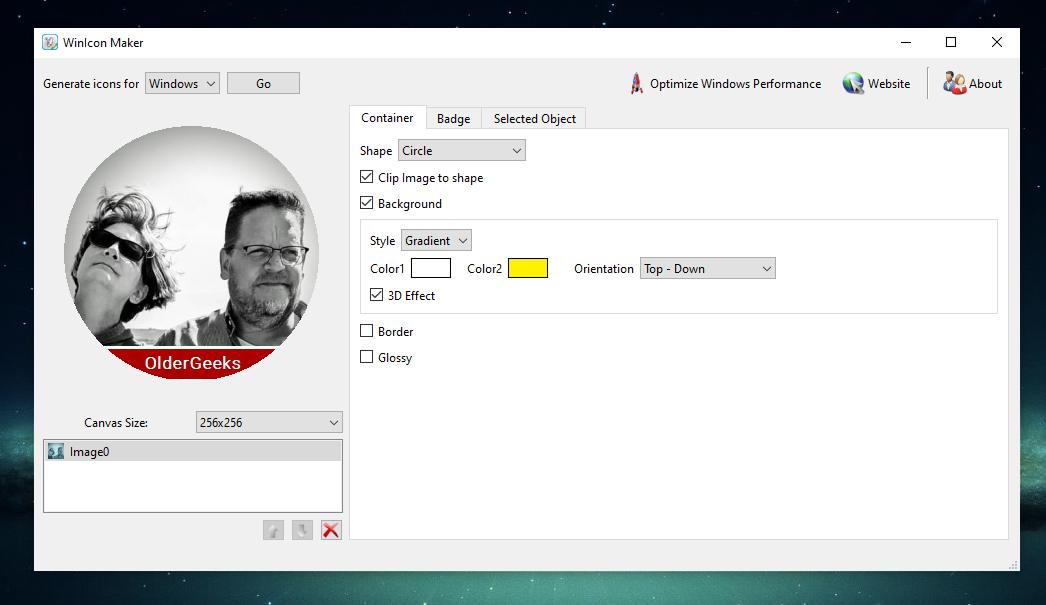Maximize the WinIcon Maker window

point(951,42)
